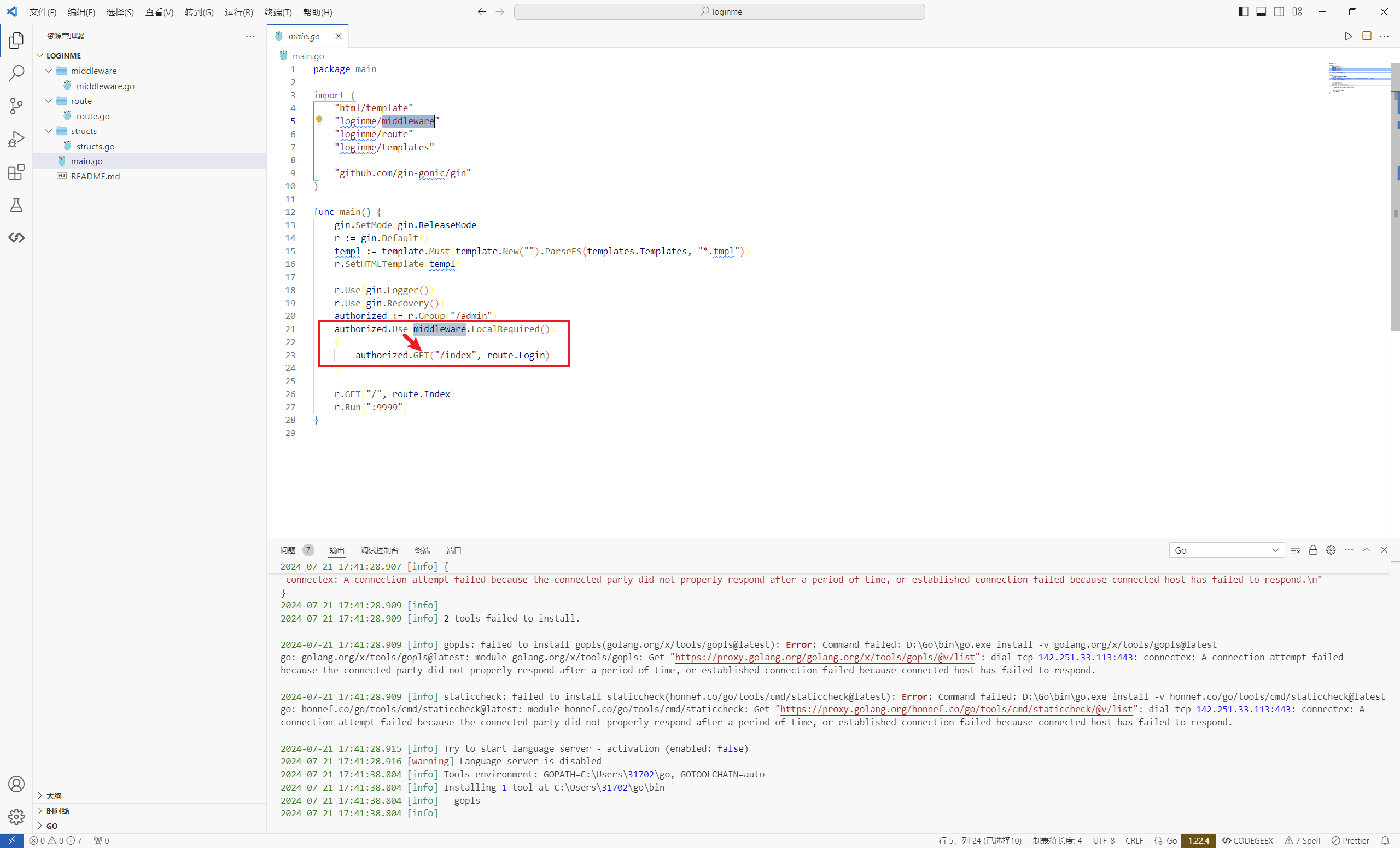Collapse the structs folder
This screenshot has width=1400, height=848.
pos(49,131)
